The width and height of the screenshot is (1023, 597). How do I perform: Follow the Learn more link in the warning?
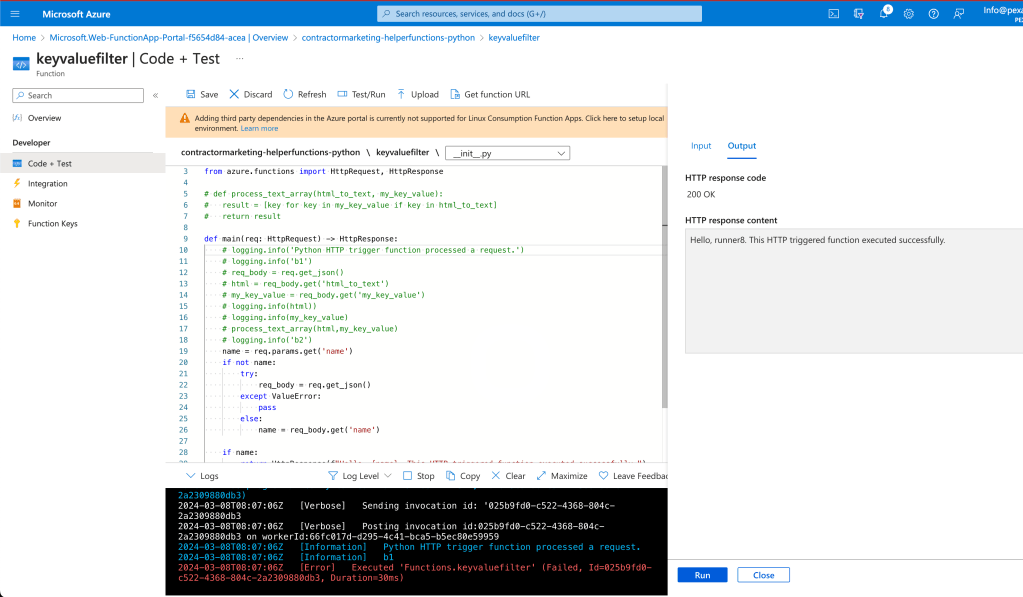point(259,129)
